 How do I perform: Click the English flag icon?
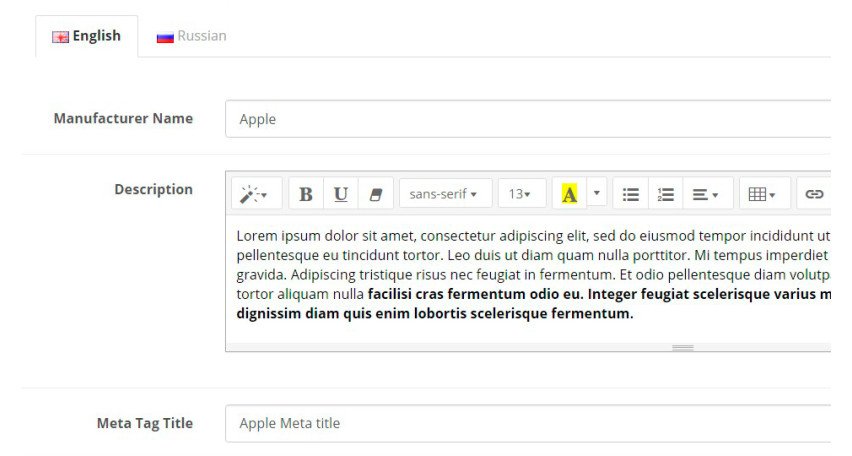[x=60, y=37]
